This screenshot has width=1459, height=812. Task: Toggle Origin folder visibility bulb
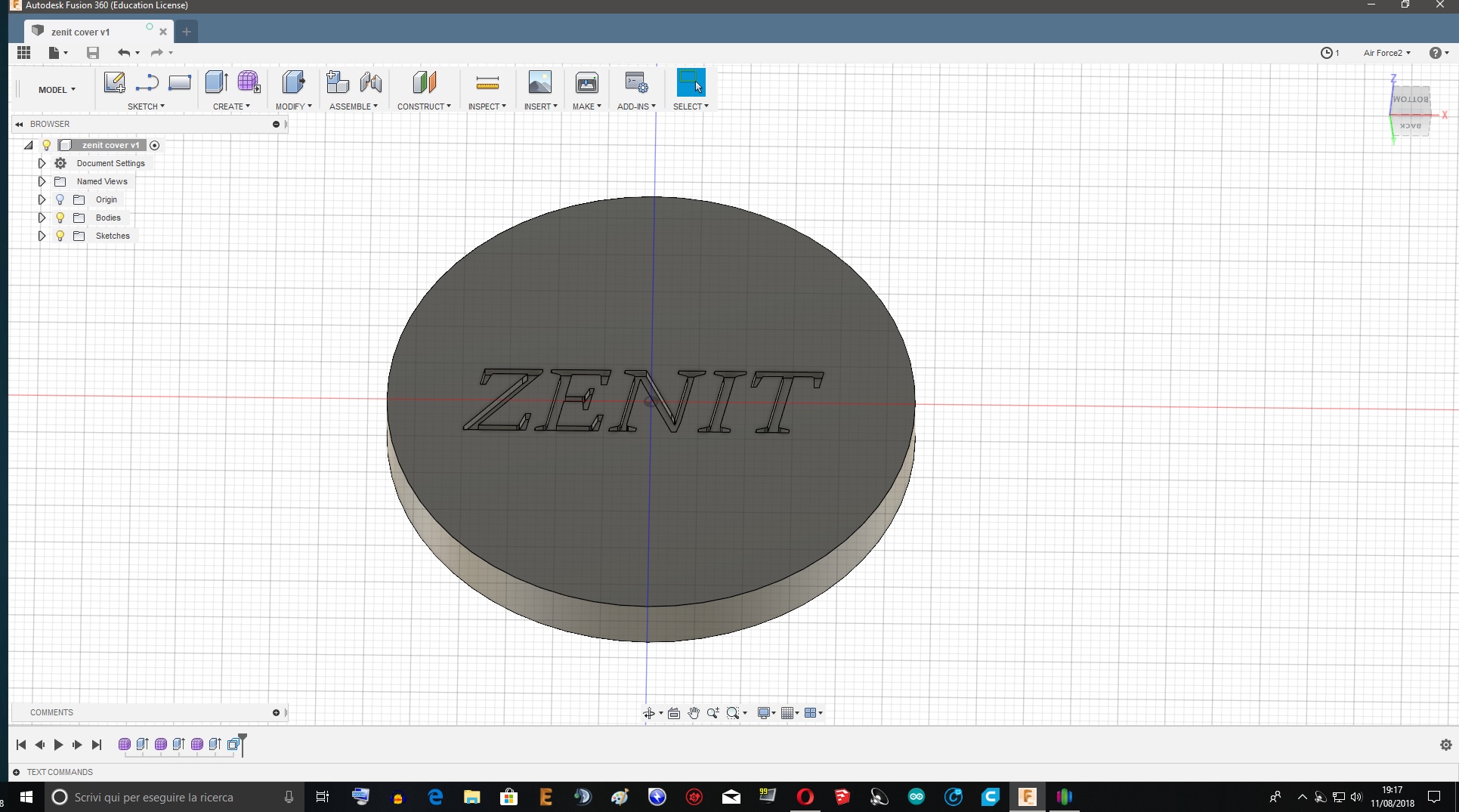[60, 199]
